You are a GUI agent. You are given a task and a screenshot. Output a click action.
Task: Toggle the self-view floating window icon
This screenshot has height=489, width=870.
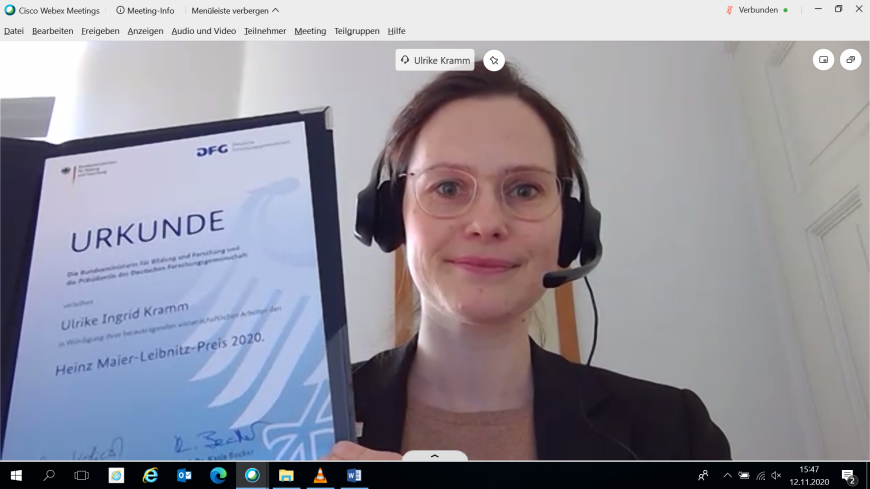tap(823, 59)
